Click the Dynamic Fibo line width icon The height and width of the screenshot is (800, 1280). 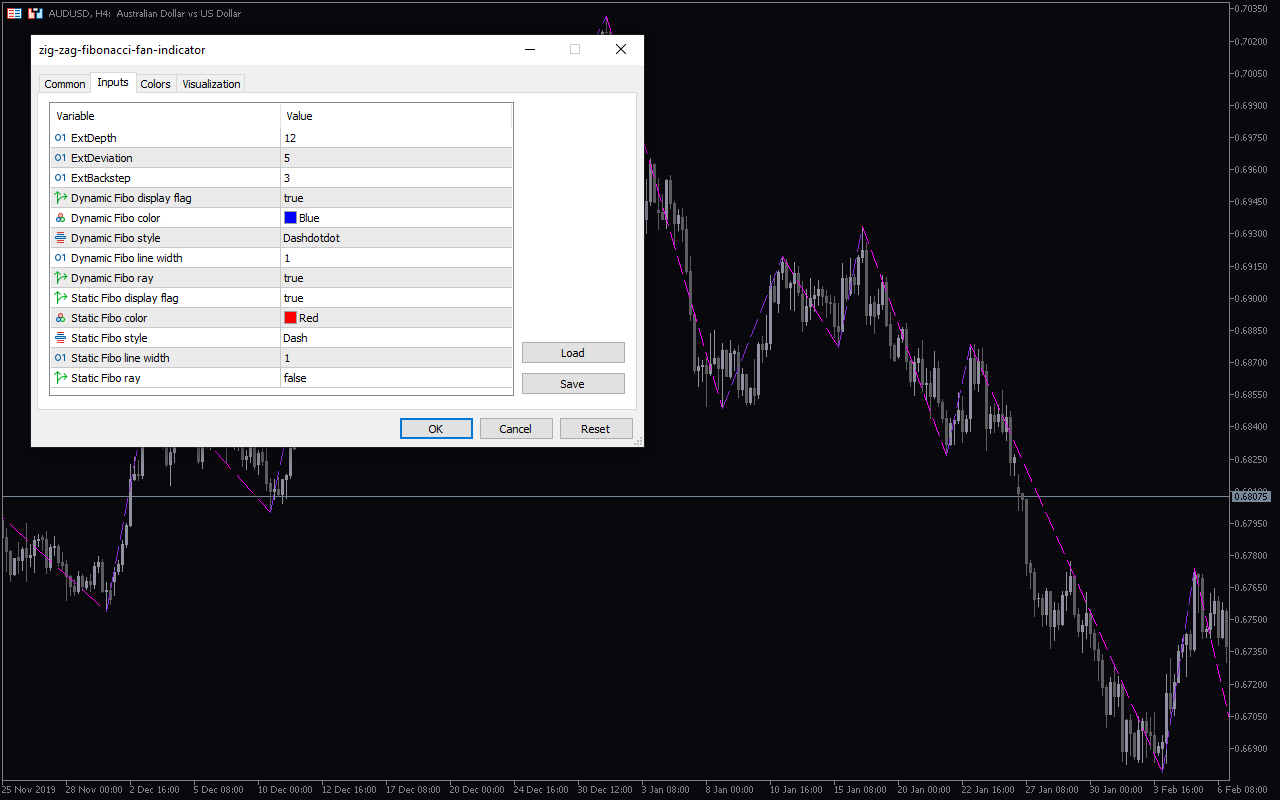pos(60,258)
